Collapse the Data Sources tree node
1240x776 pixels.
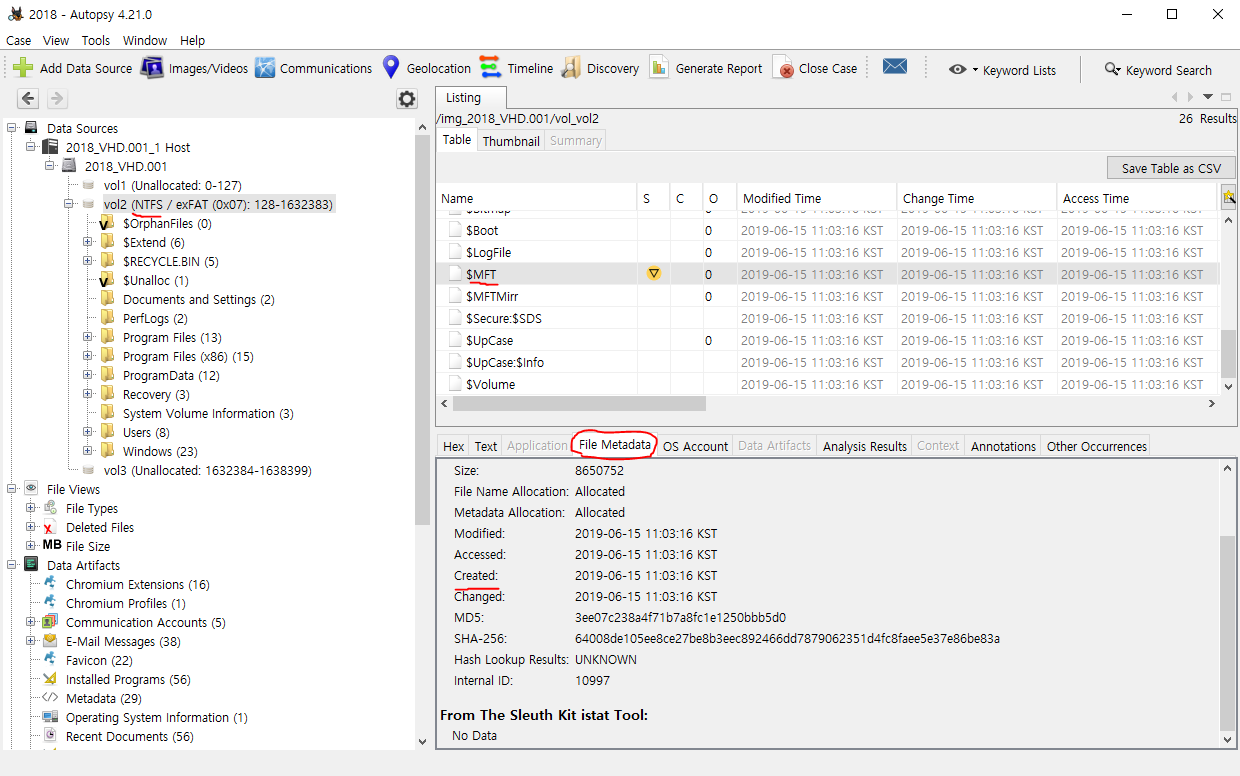(11, 128)
